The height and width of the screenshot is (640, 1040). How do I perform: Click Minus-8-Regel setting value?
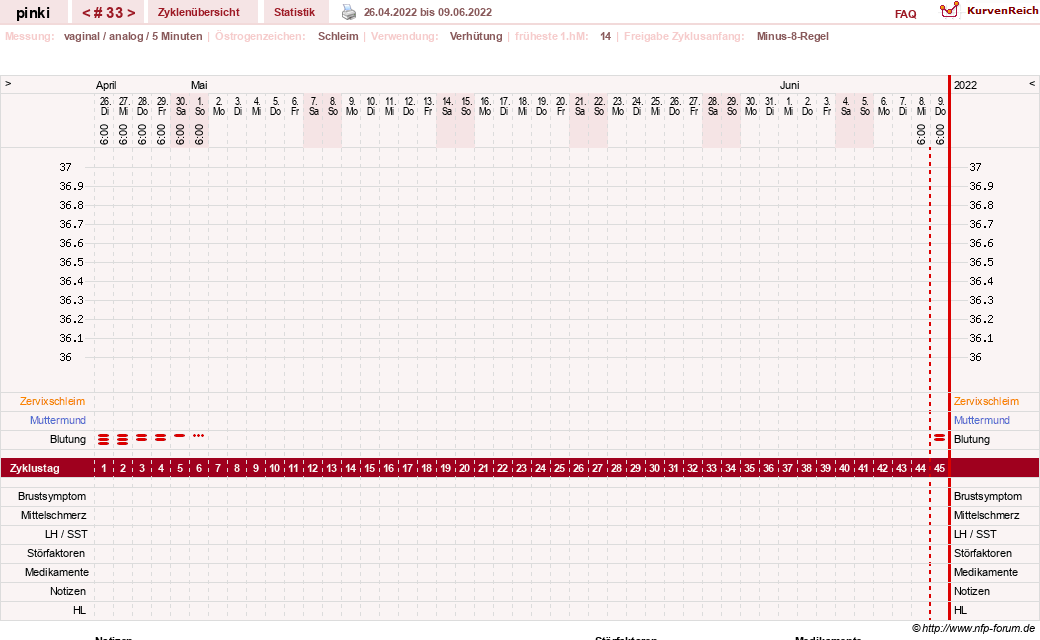793,36
